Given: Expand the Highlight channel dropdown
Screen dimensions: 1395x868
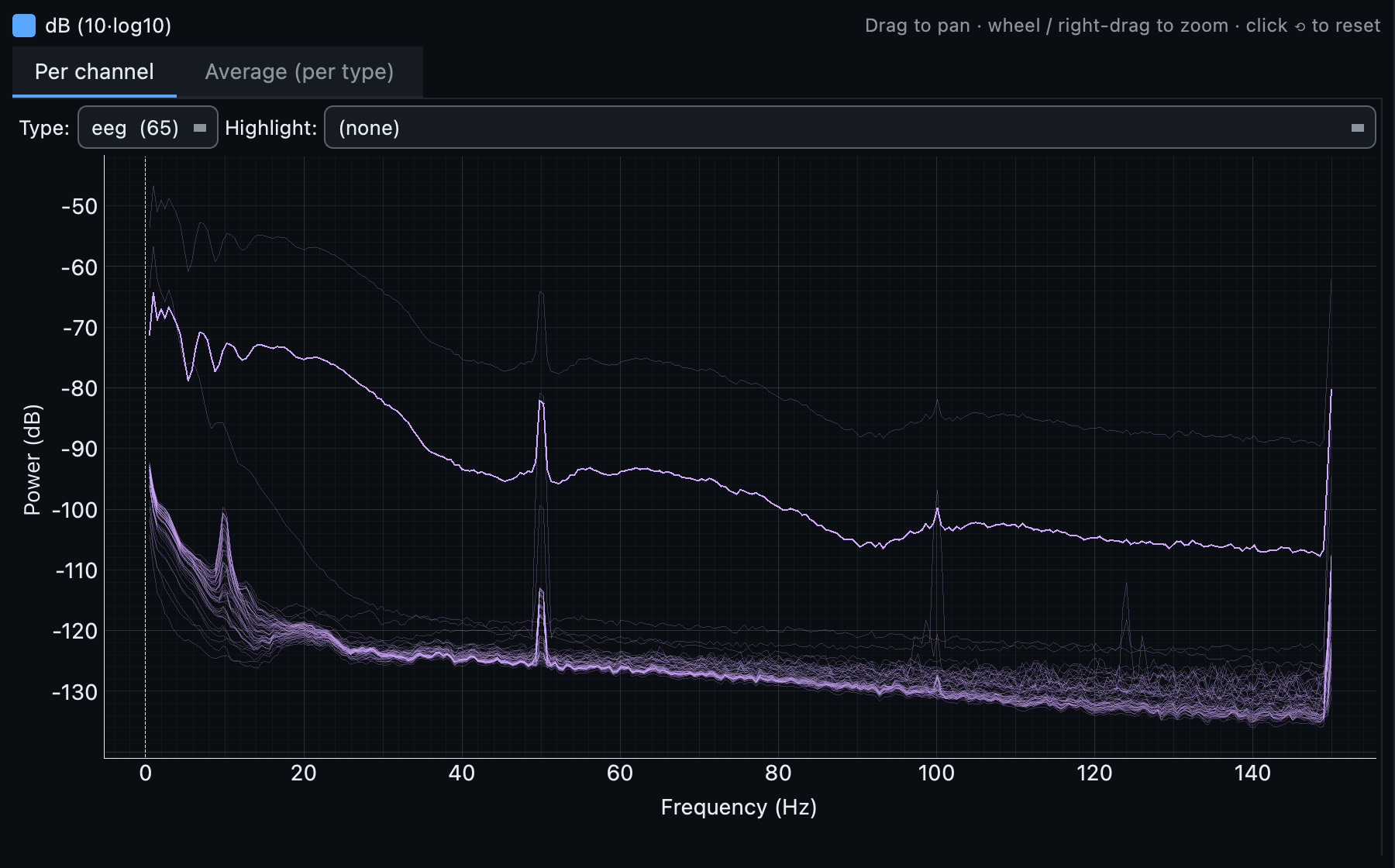Looking at the screenshot, I should click(x=849, y=128).
